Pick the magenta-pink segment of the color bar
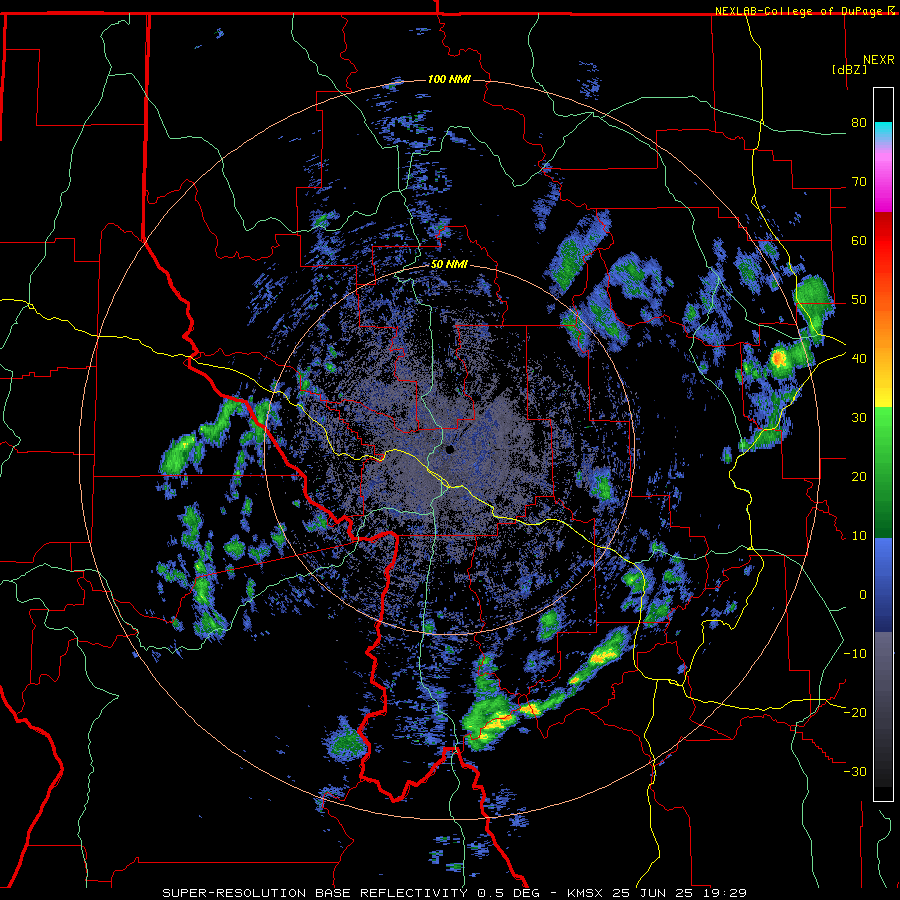 click(883, 180)
